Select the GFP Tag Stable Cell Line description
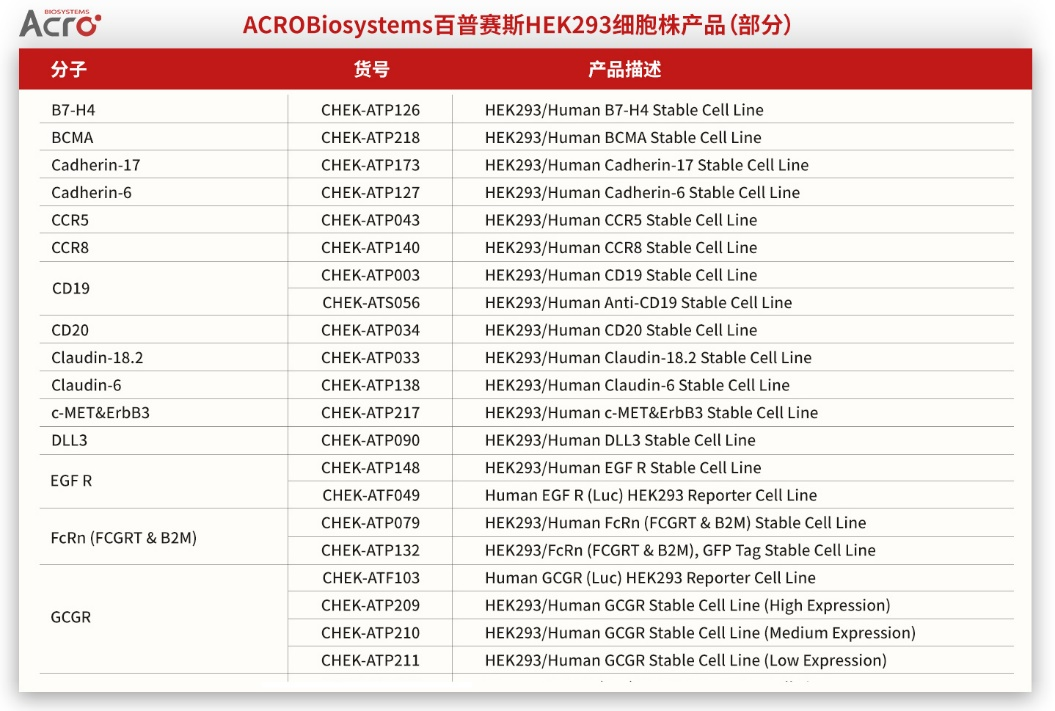This screenshot has height=711, width=1055. coord(680,550)
